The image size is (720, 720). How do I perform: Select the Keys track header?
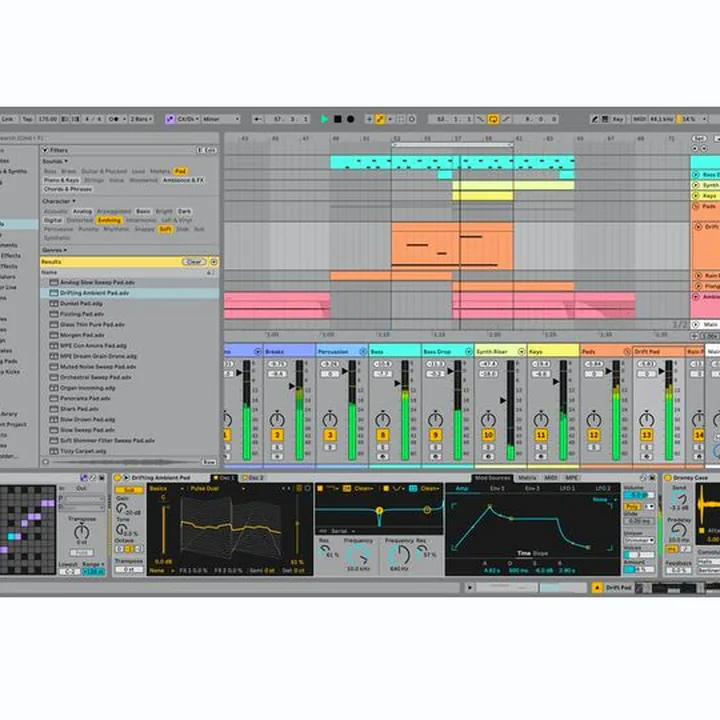553,352
